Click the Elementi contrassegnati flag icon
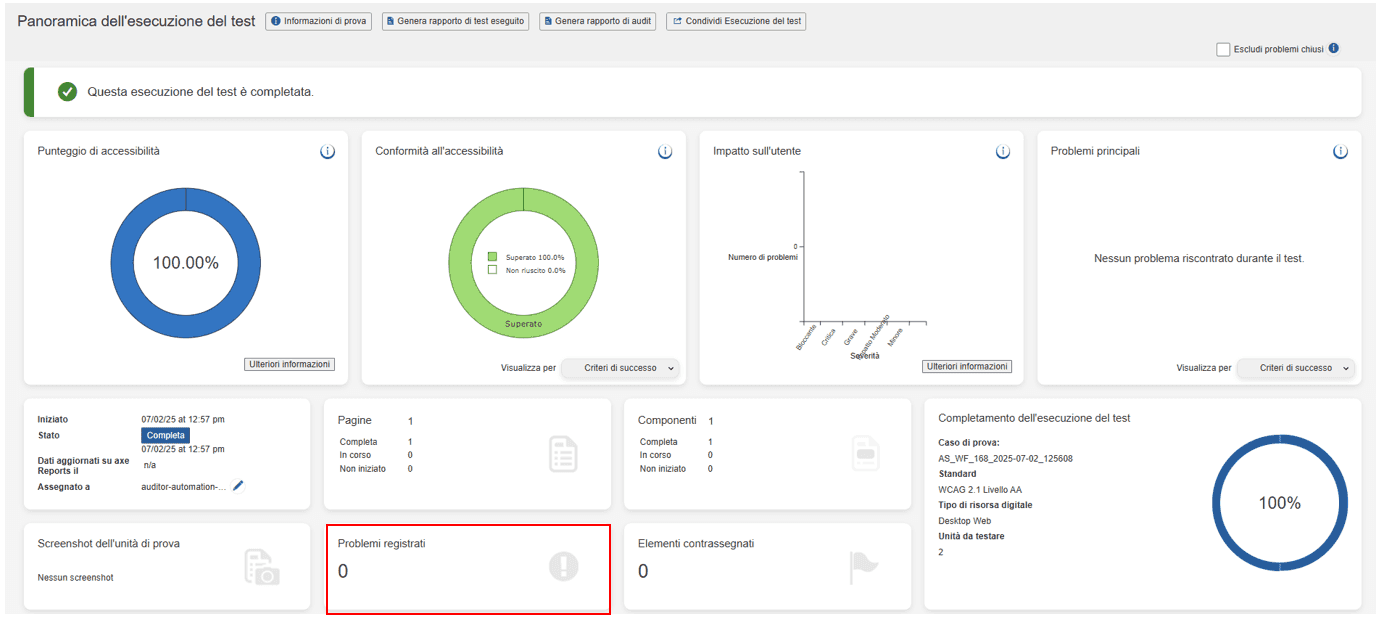This screenshot has height=617, width=1376. (x=863, y=567)
